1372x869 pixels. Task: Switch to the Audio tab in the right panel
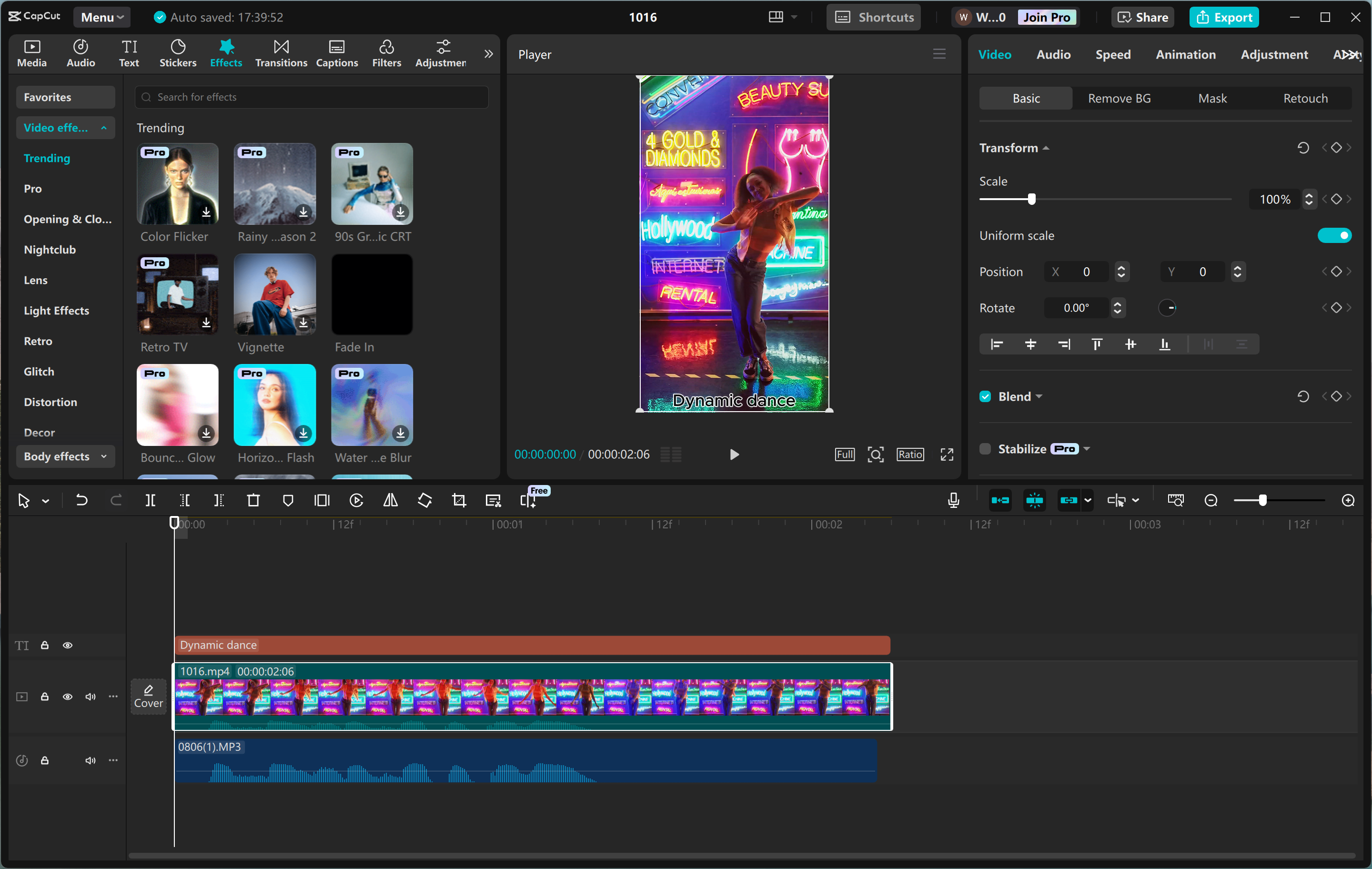1053,54
